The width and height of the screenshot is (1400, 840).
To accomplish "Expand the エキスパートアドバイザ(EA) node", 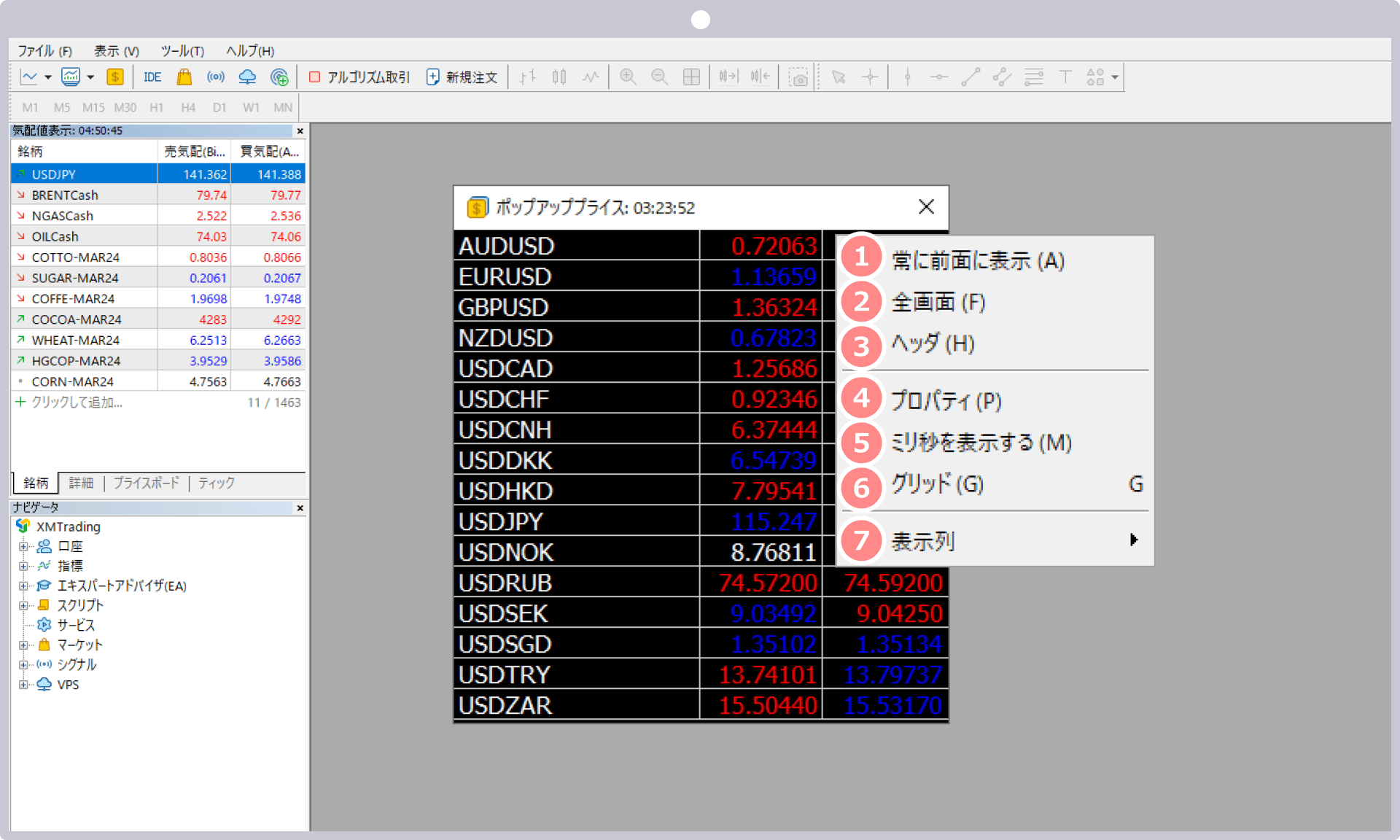I will point(23,586).
